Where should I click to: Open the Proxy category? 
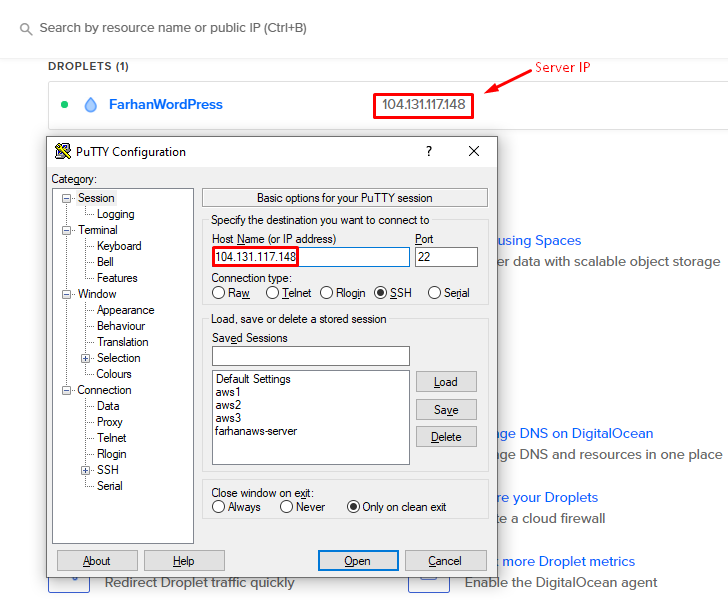tap(110, 422)
